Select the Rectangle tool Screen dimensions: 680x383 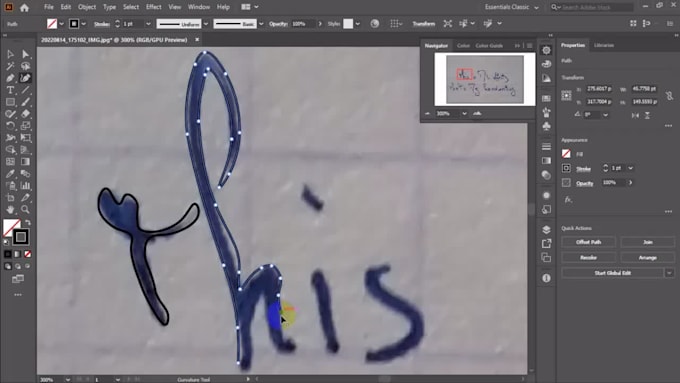(10, 102)
